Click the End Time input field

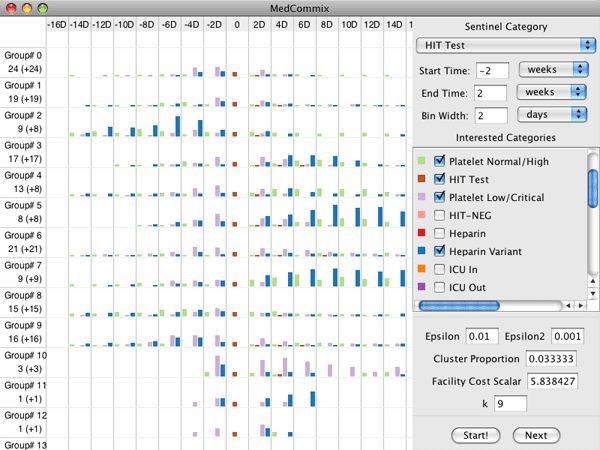[x=491, y=93]
